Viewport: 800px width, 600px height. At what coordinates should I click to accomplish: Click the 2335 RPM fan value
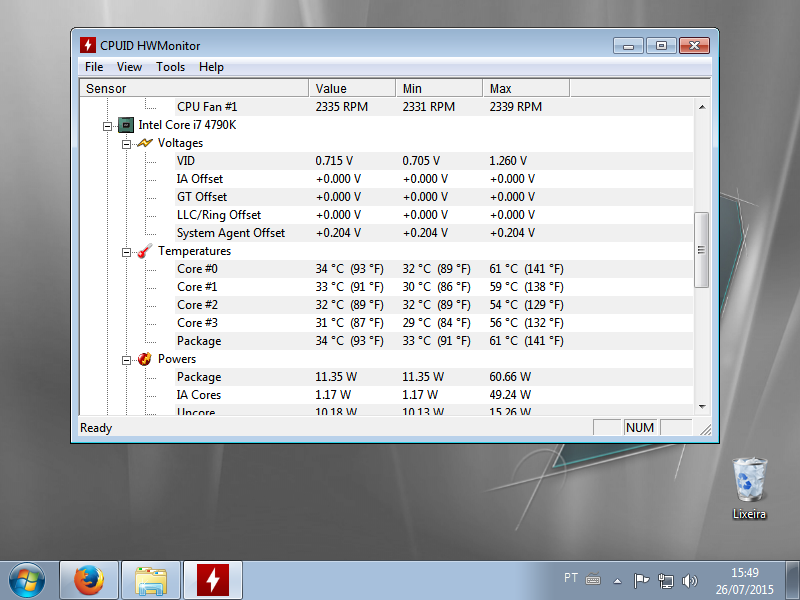point(341,107)
